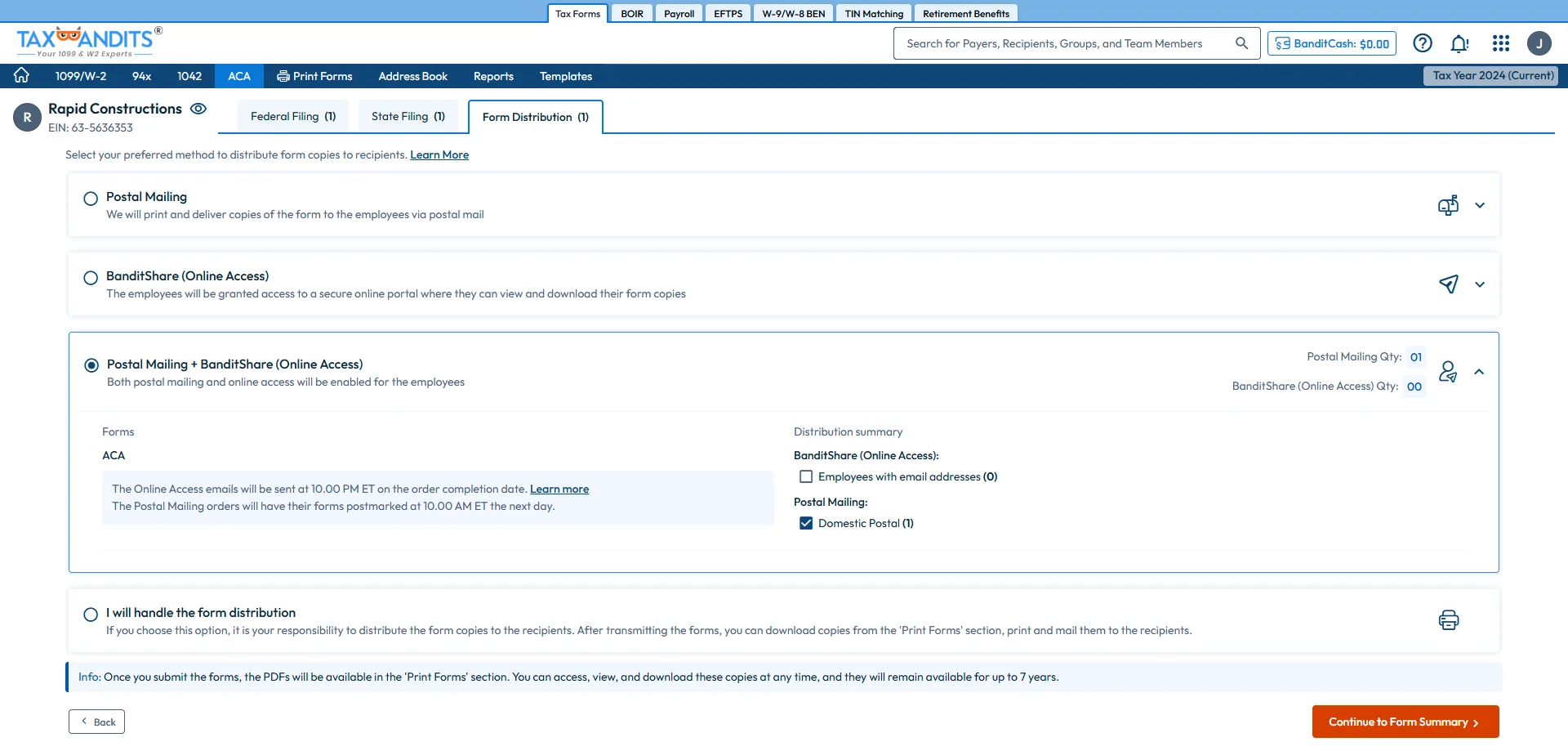Open the Reports menu
1568x751 pixels.
coord(493,76)
